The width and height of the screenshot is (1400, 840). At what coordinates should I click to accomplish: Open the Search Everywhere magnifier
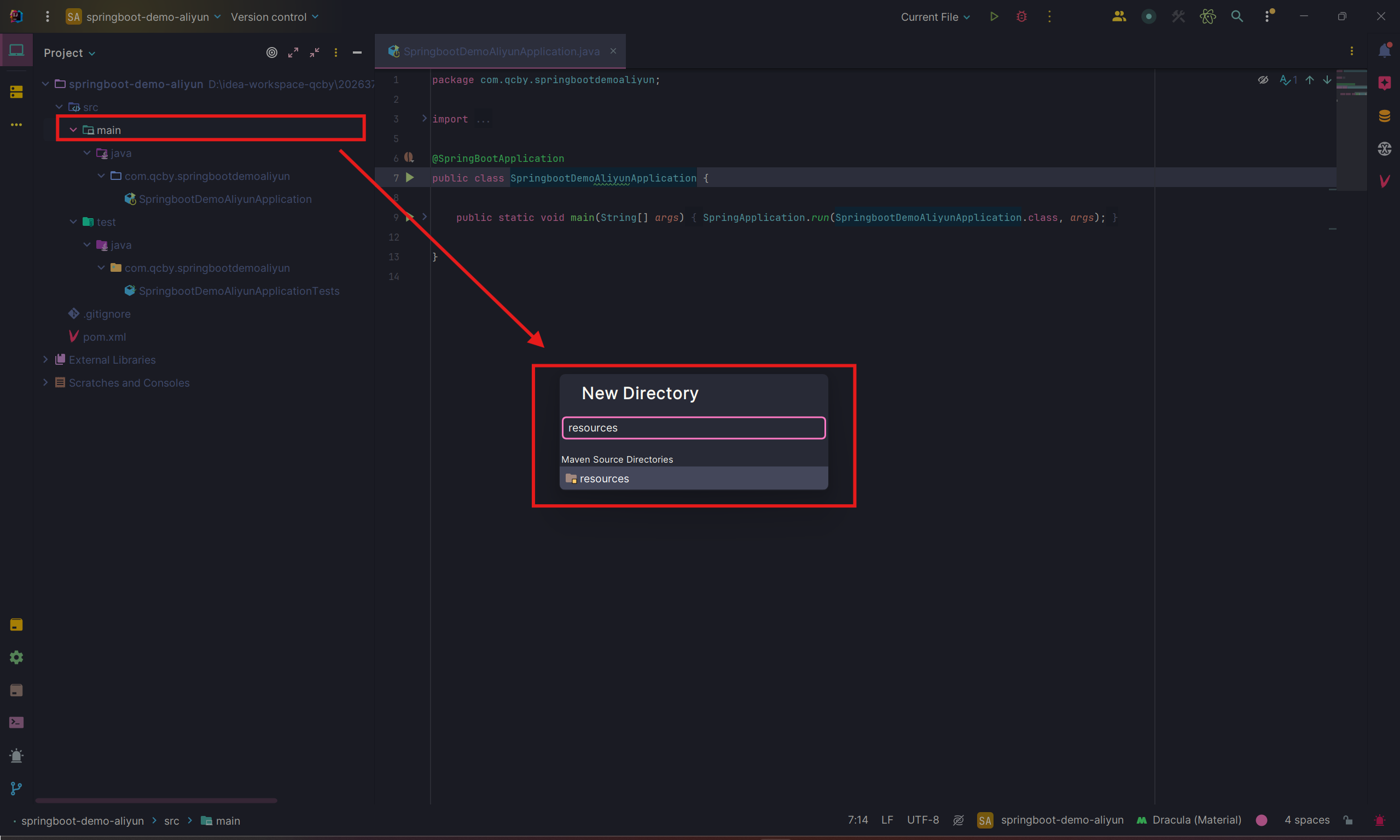tap(1237, 16)
